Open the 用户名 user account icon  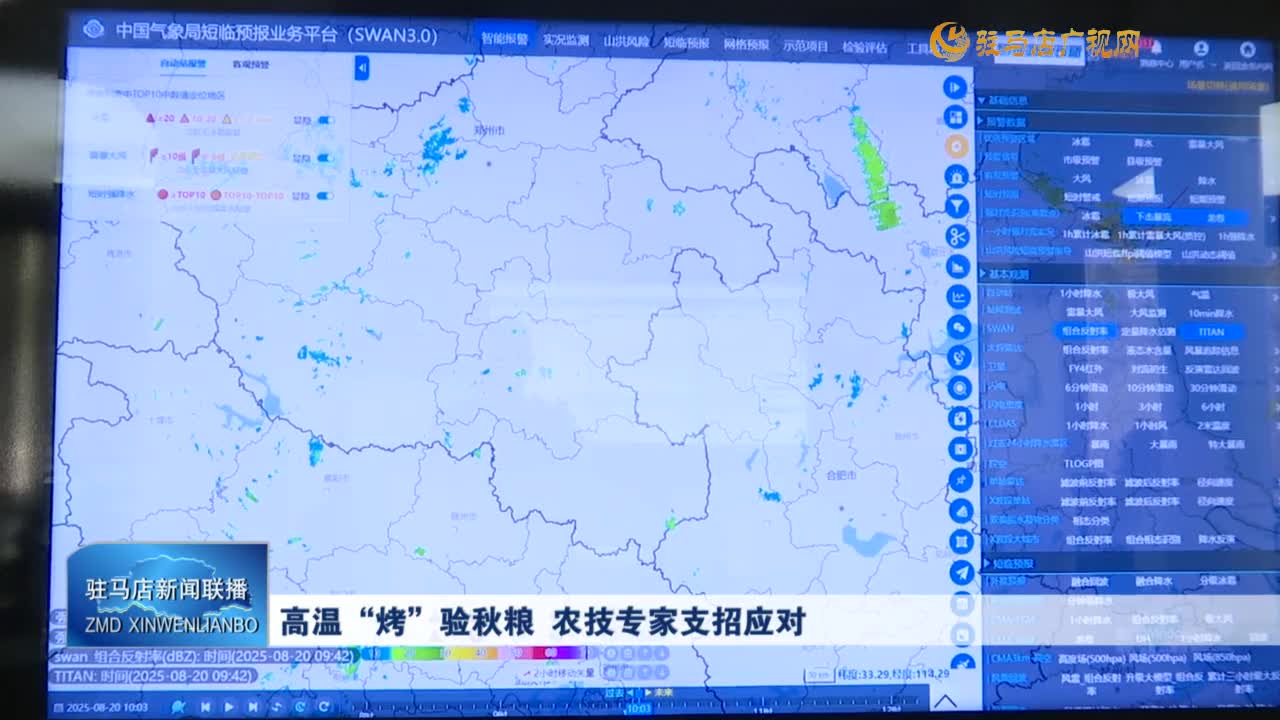tap(1201, 48)
